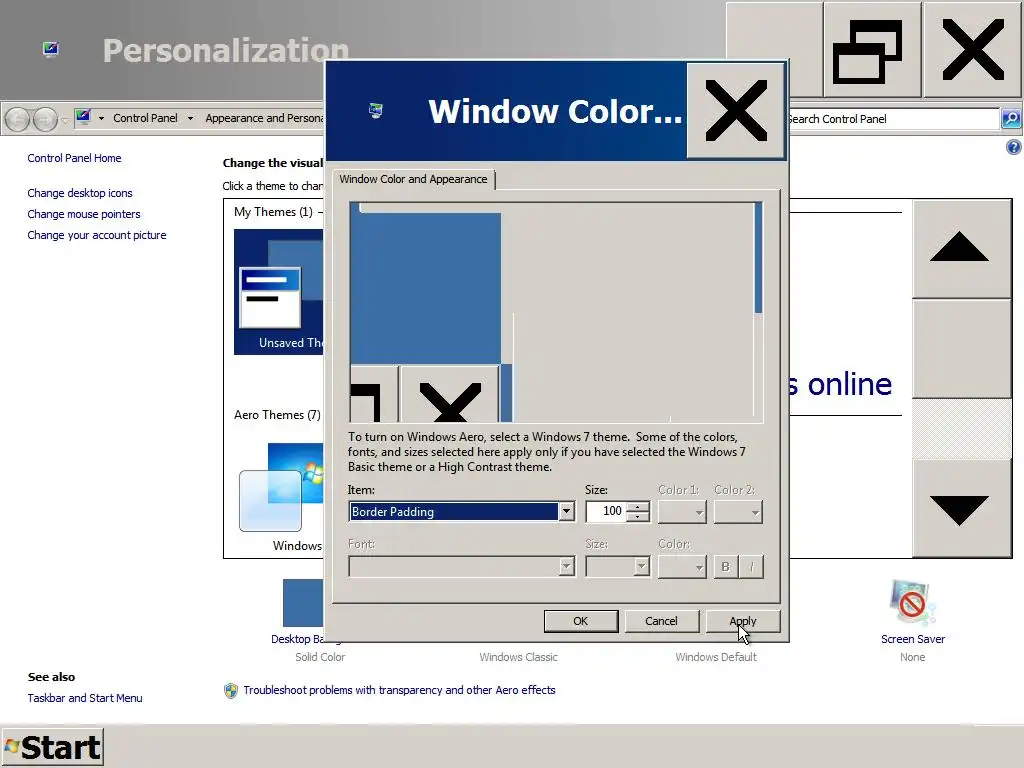Click the Back navigation arrow in Personalization

(18, 119)
